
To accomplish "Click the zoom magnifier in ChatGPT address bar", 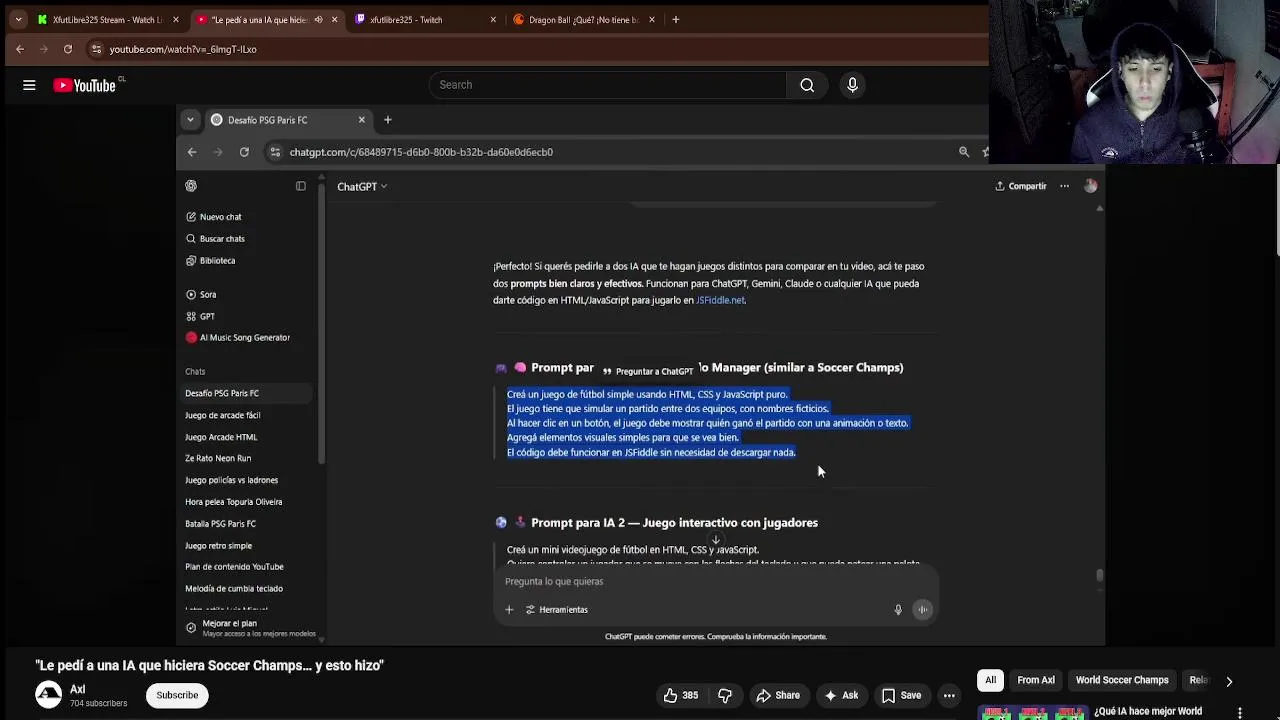I will [x=964, y=152].
